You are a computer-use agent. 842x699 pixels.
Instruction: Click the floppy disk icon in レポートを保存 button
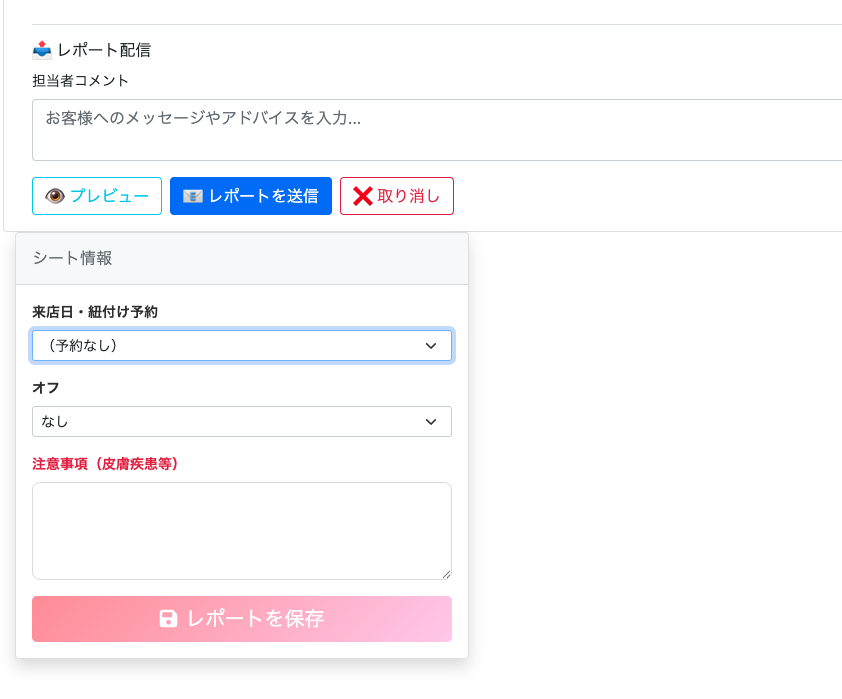coord(167,619)
